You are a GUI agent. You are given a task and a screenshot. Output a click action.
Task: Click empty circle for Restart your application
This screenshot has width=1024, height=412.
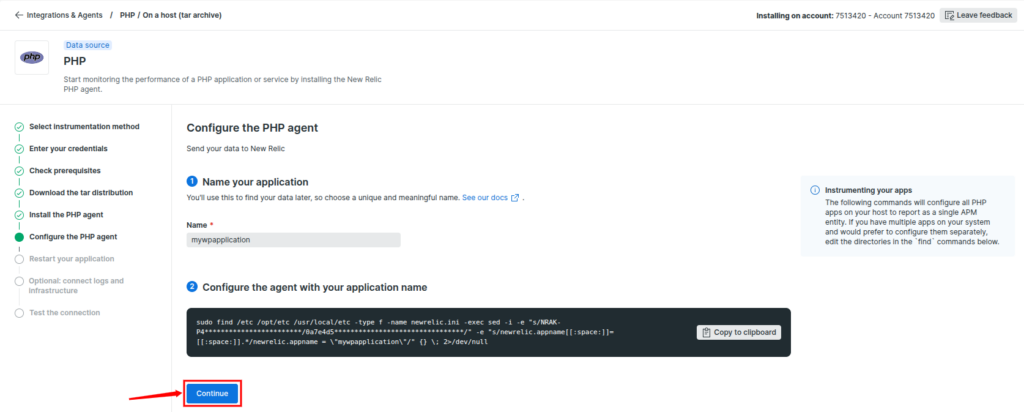click(19, 259)
